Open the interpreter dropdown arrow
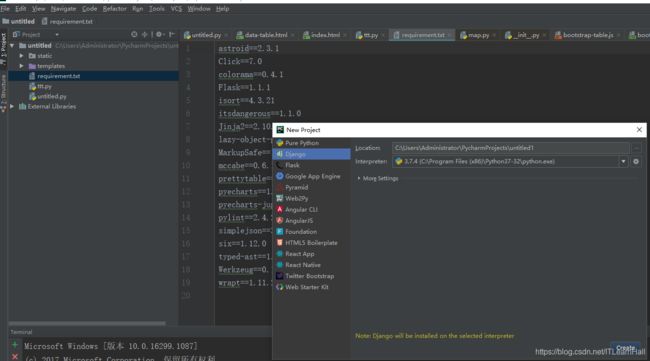650x361 pixels. 623,162
